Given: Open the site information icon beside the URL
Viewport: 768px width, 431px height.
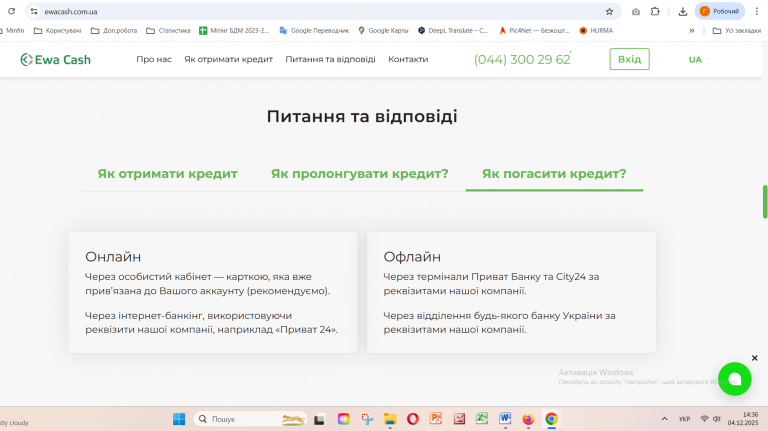Looking at the screenshot, I should pos(34,11).
